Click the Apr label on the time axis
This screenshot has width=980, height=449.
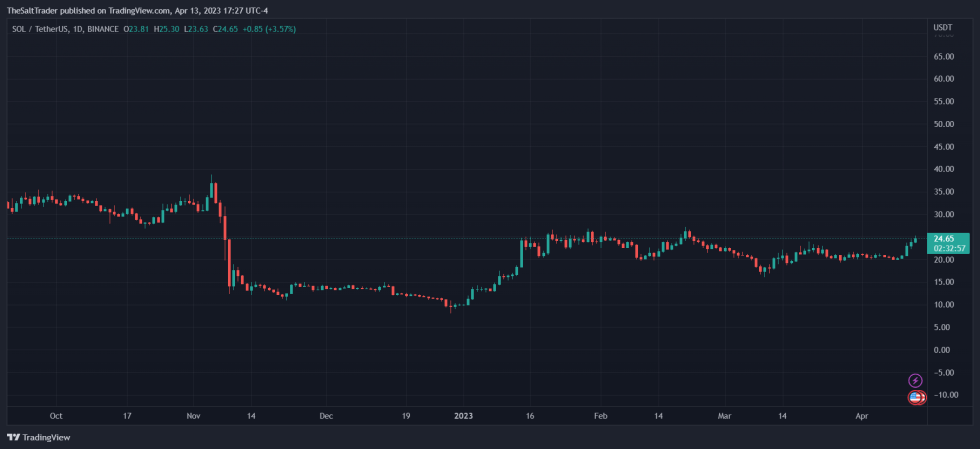[x=862, y=414]
